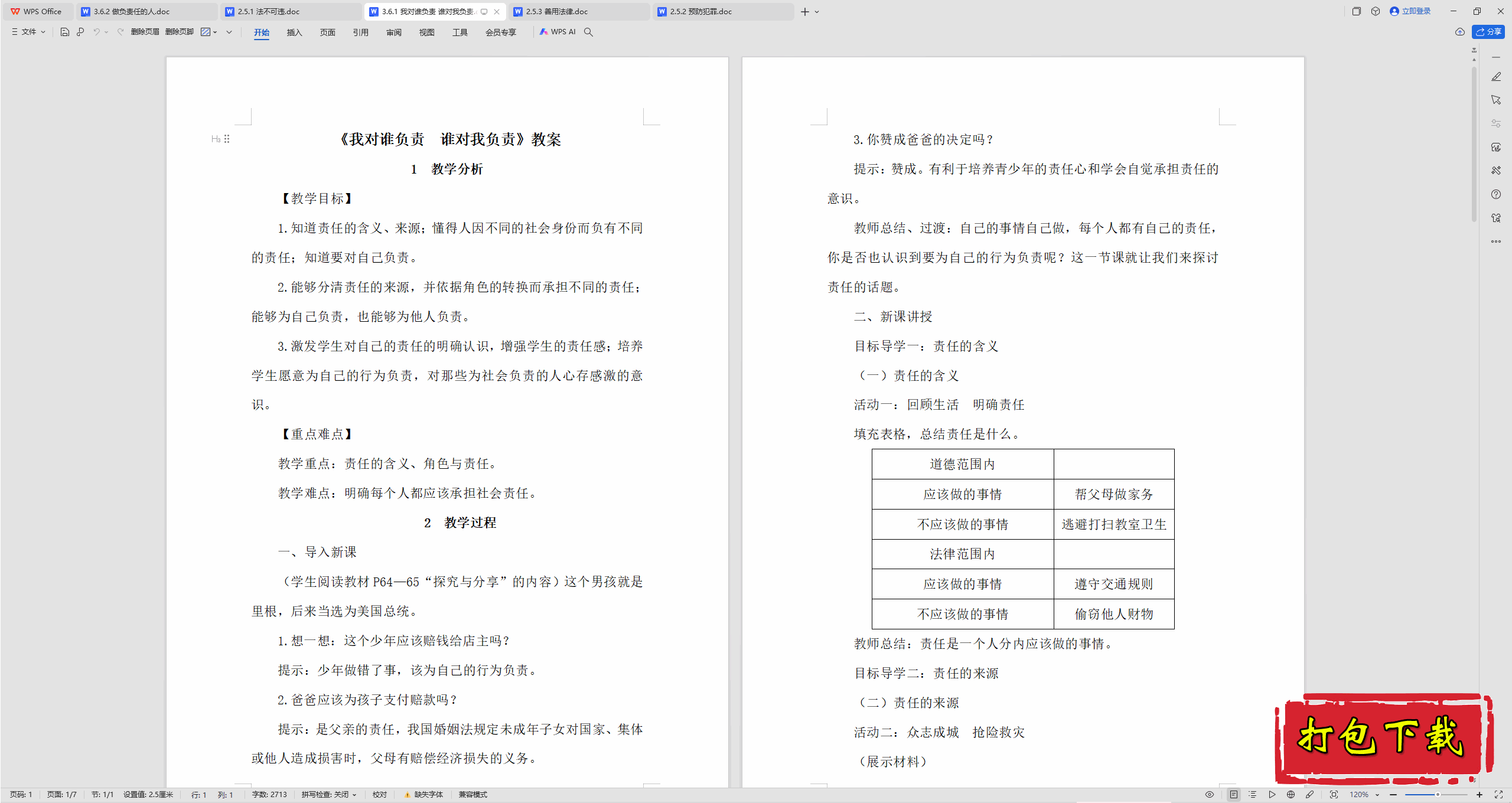Viewport: 1512px width, 803px height.
Task: Click the 缺失字体 missing font warning
Action: point(423,795)
